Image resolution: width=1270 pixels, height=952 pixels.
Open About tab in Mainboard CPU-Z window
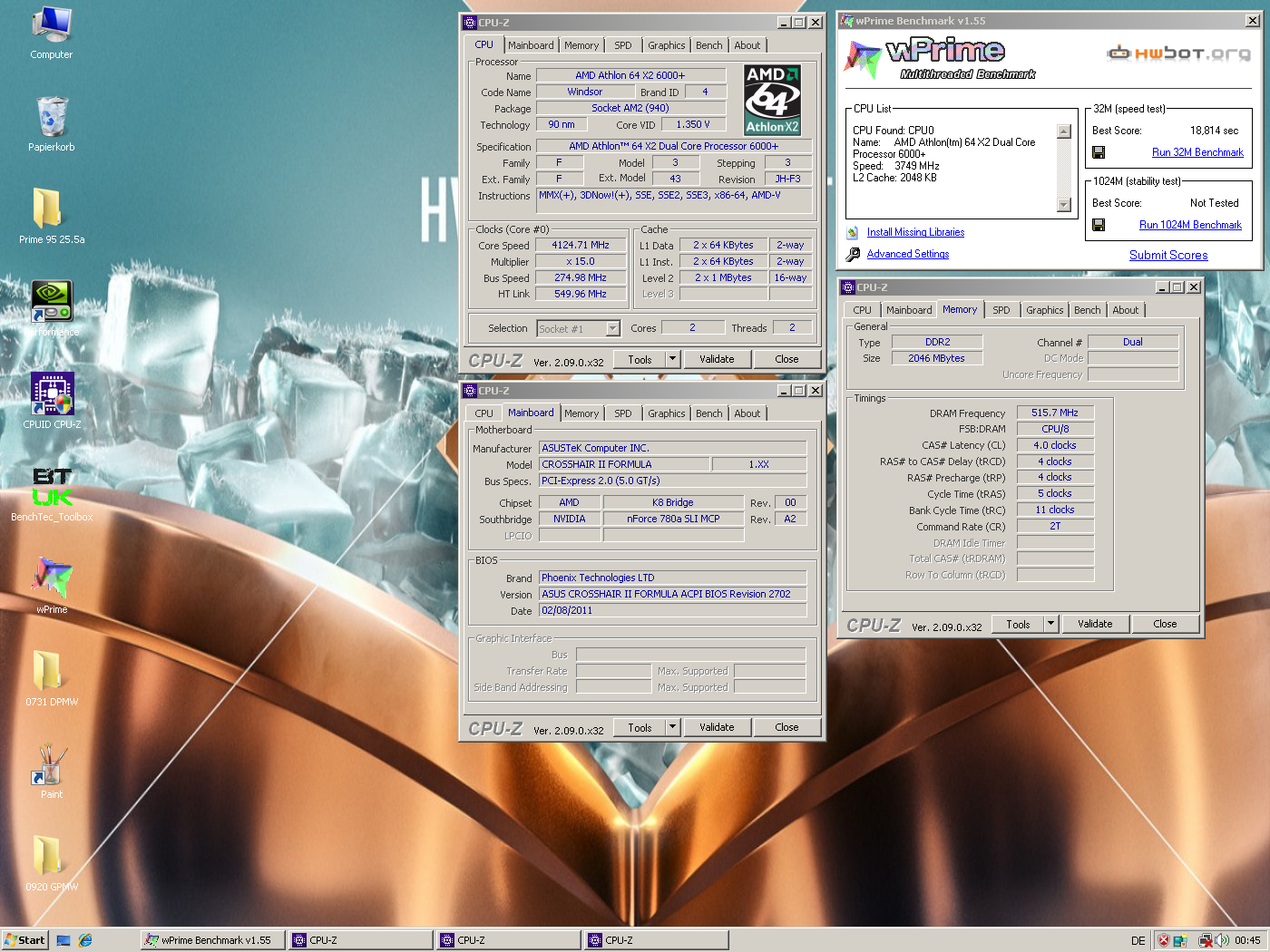click(747, 413)
